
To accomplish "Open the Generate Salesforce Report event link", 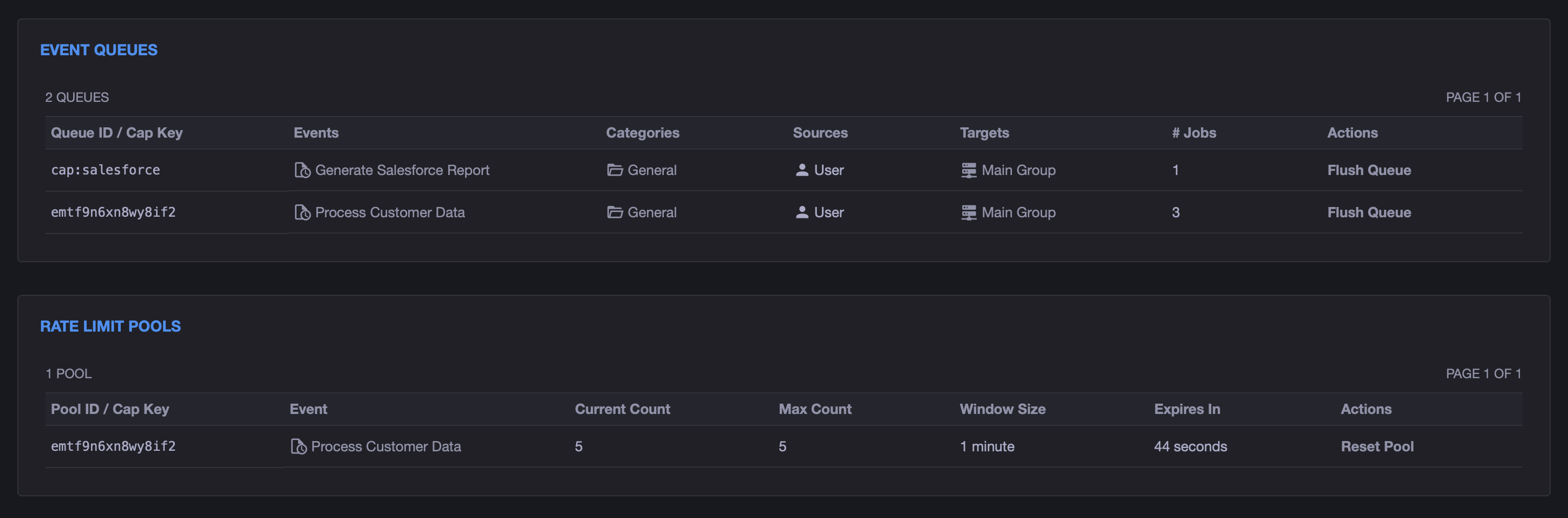I will click(402, 170).
